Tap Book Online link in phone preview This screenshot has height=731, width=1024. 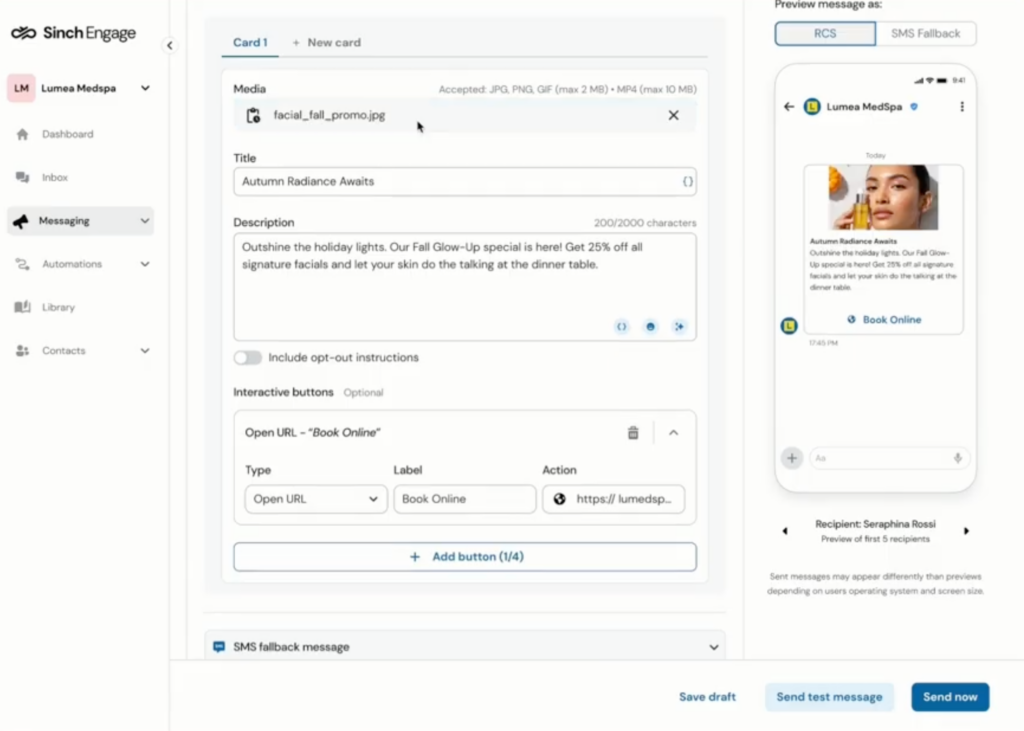[x=884, y=319]
